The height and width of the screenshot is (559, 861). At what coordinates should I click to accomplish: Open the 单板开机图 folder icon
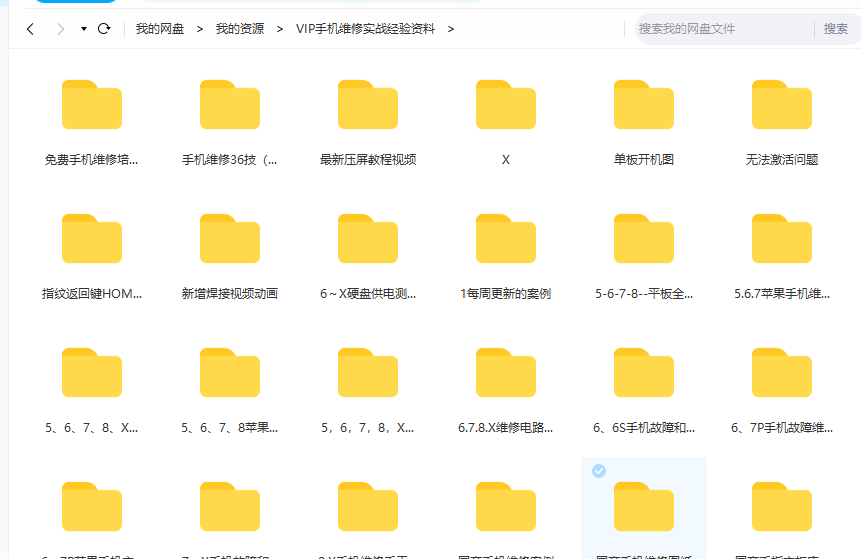click(x=644, y=104)
